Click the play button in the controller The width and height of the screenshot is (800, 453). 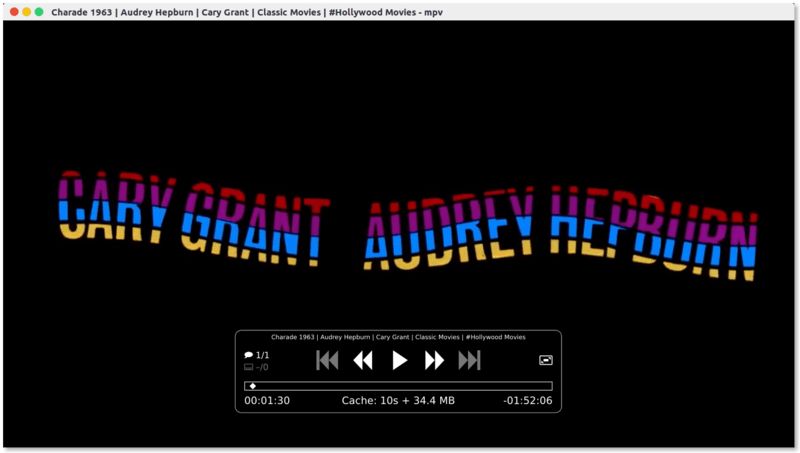(x=399, y=361)
